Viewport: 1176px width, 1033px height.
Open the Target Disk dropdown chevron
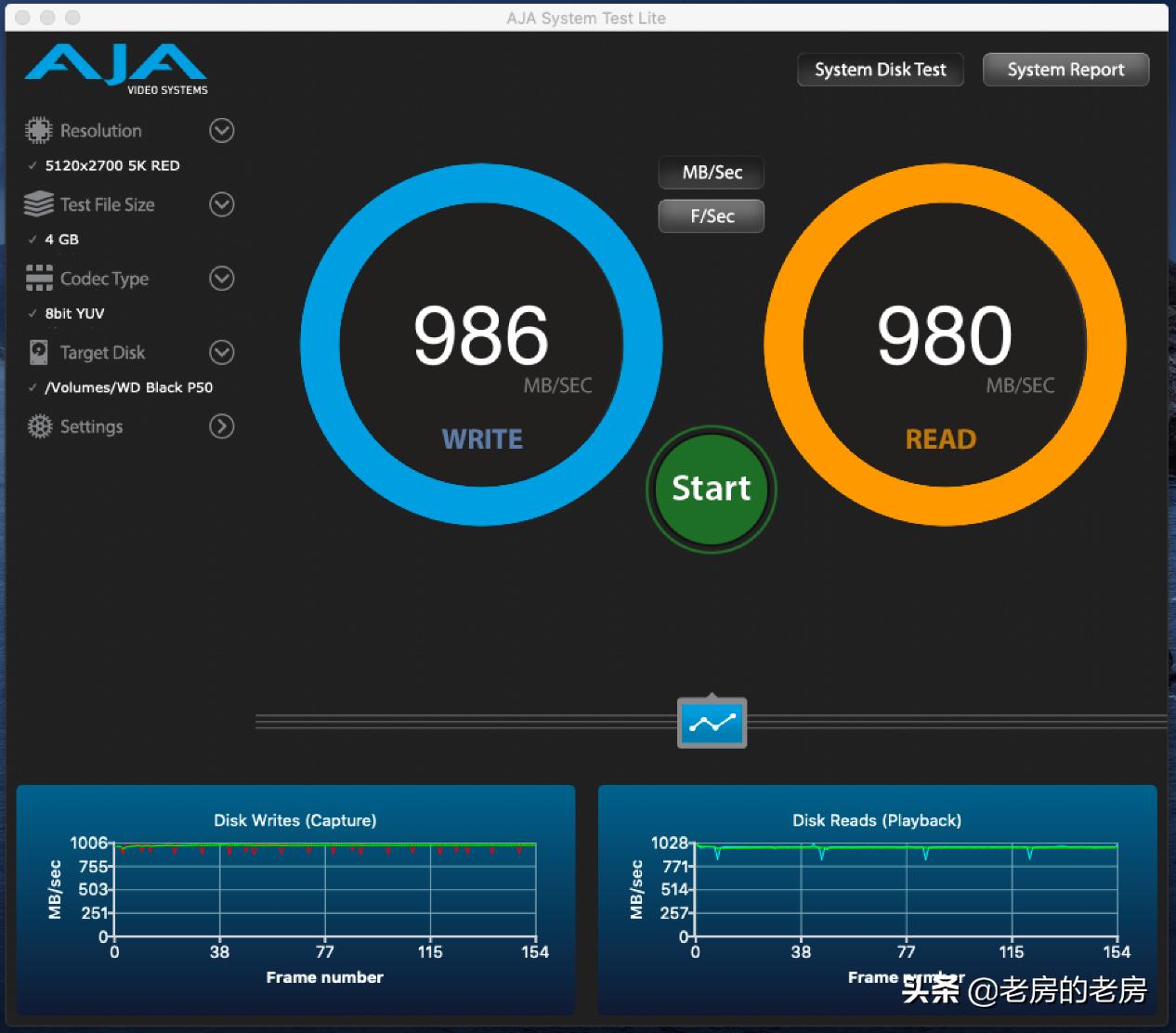click(221, 352)
